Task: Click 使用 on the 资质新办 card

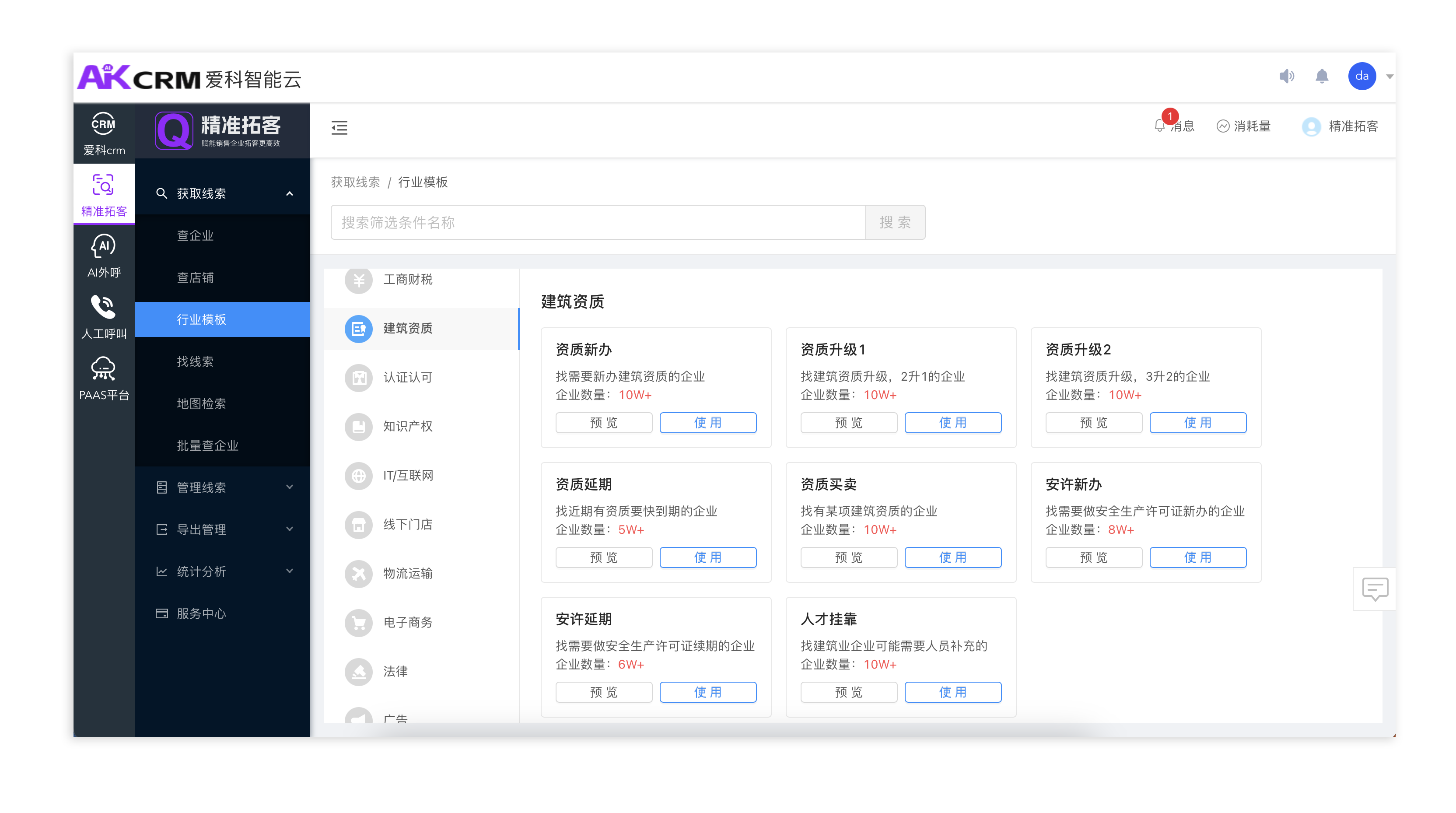Action: click(707, 422)
